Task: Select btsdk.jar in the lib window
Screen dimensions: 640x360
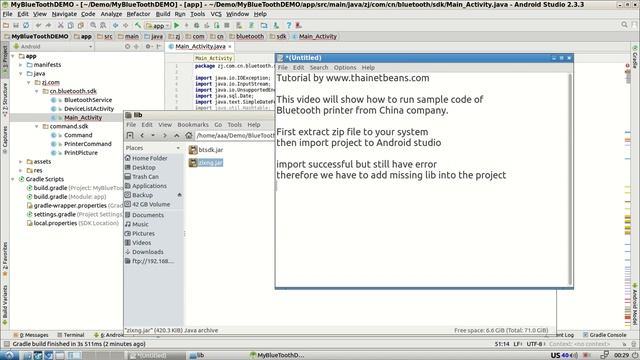Action: (x=206, y=150)
